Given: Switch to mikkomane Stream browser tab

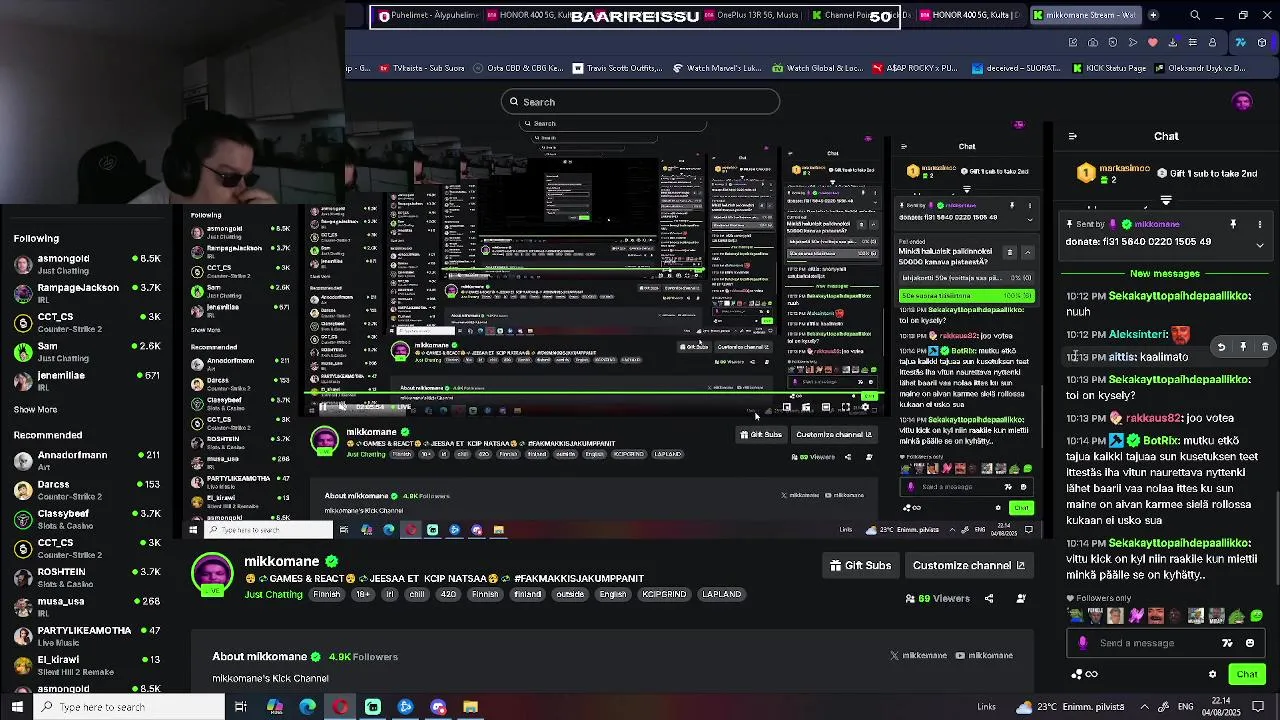Looking at the screenshot, I should pos(1086,15).
